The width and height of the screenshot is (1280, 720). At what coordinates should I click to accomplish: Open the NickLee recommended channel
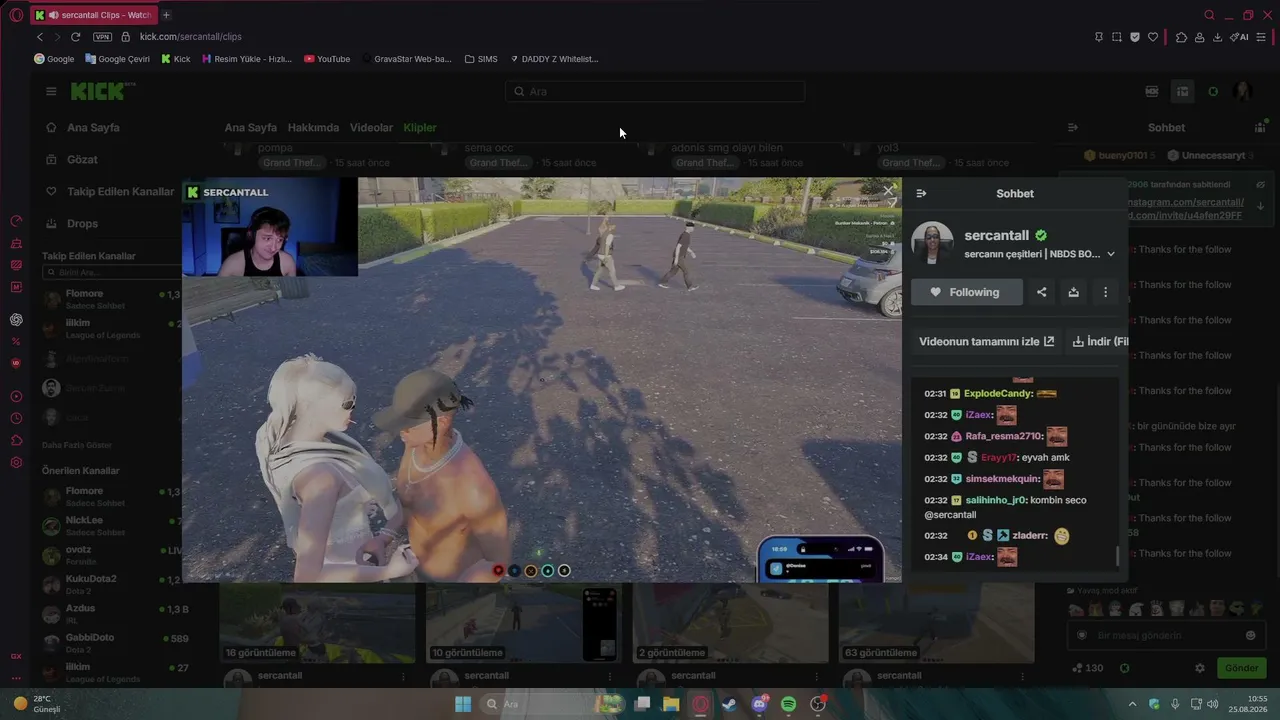(112, 525)
